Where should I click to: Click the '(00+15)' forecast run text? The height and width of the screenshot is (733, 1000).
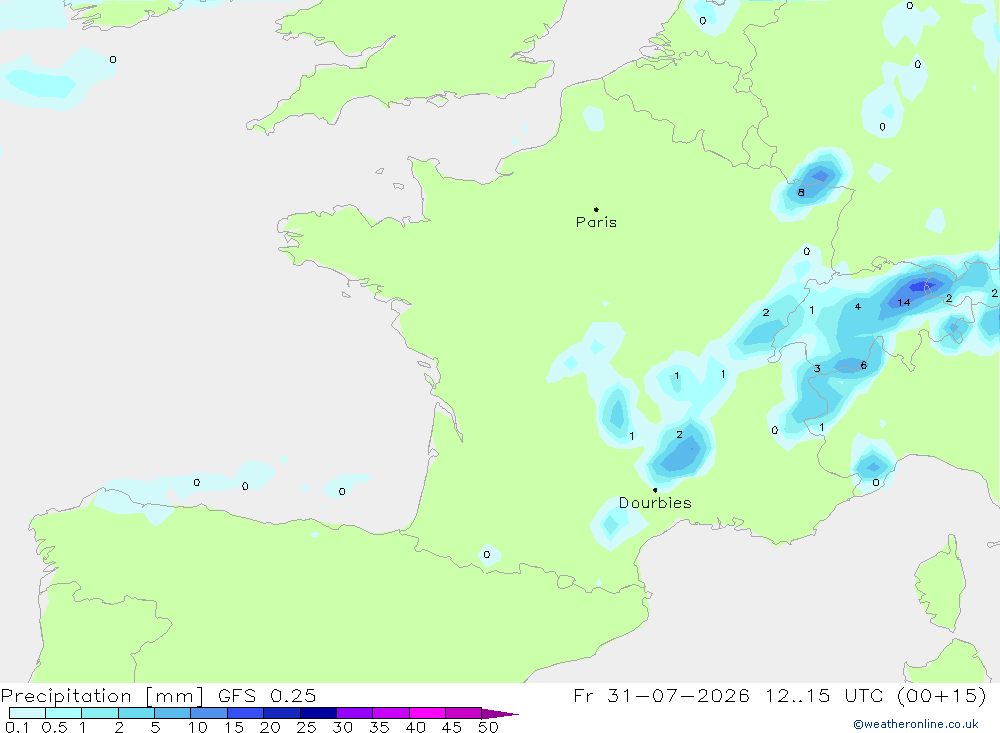(x=941, y=695)
